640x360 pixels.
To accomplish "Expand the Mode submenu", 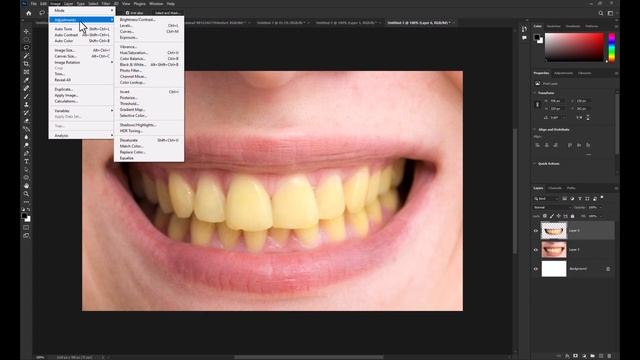I will point(82,10).
